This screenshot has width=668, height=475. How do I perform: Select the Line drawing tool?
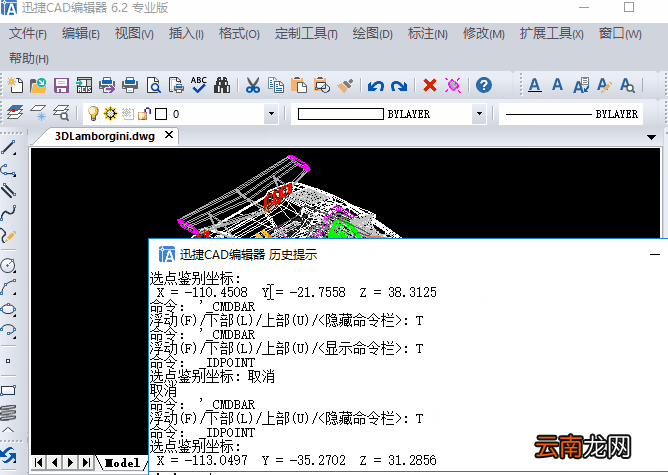pos(8,147)
